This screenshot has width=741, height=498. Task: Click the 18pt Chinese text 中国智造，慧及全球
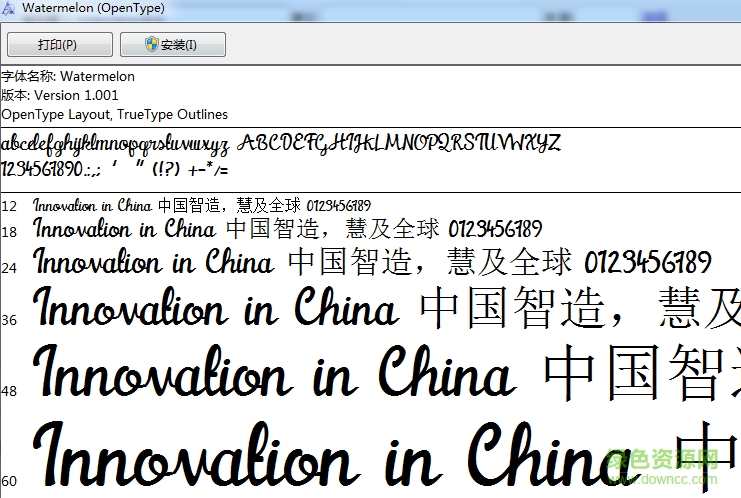click(x=333, y=228)
